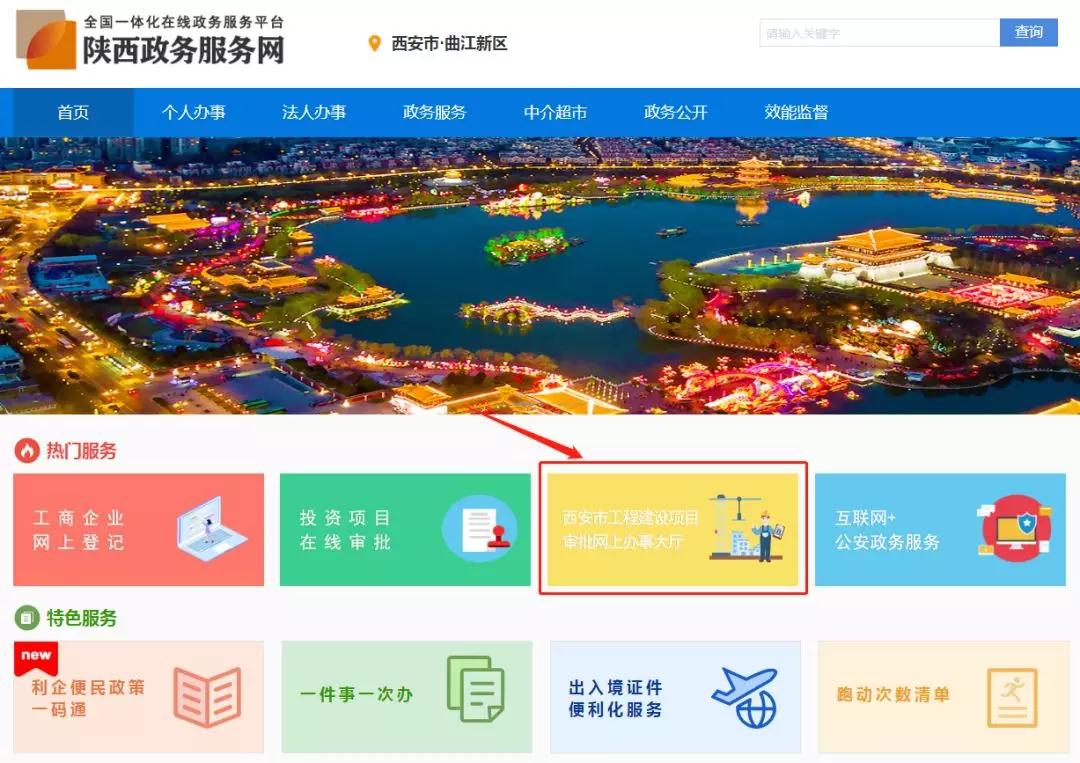Go to 法人办事 menu item
The width and height of the screenshot is (1080, 763).
point(314,113)
